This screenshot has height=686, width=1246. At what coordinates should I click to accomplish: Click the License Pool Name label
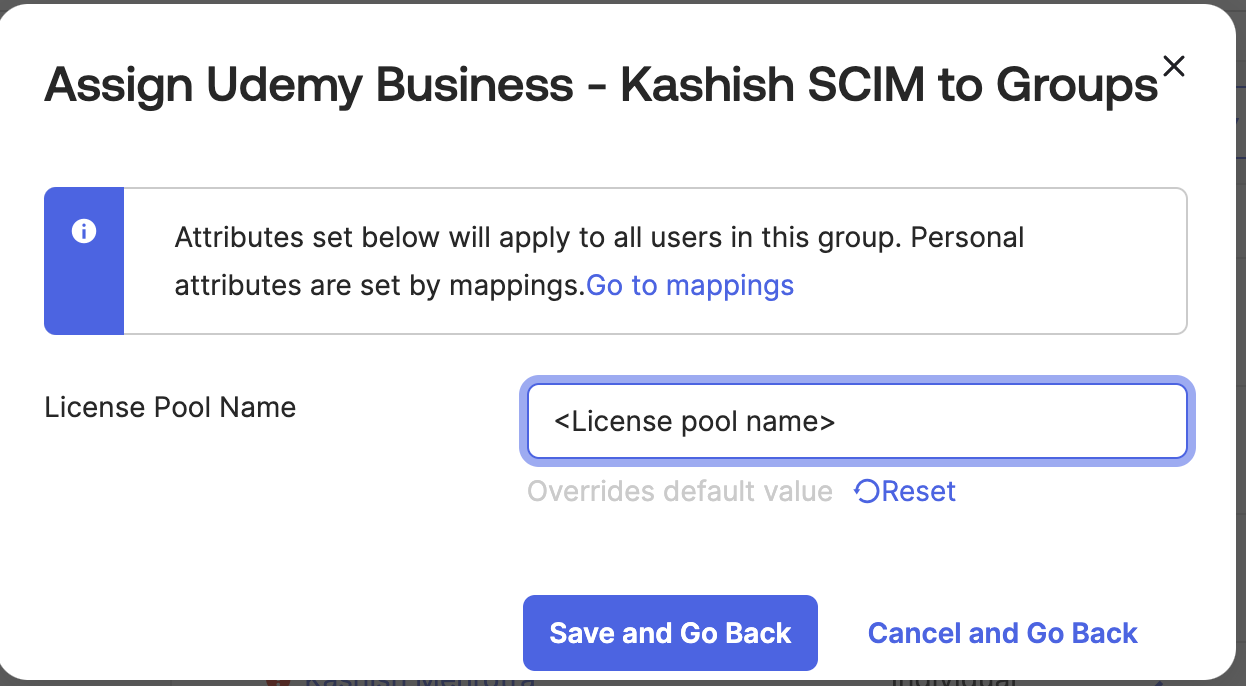pyautogui.click(x=171, y=408)
